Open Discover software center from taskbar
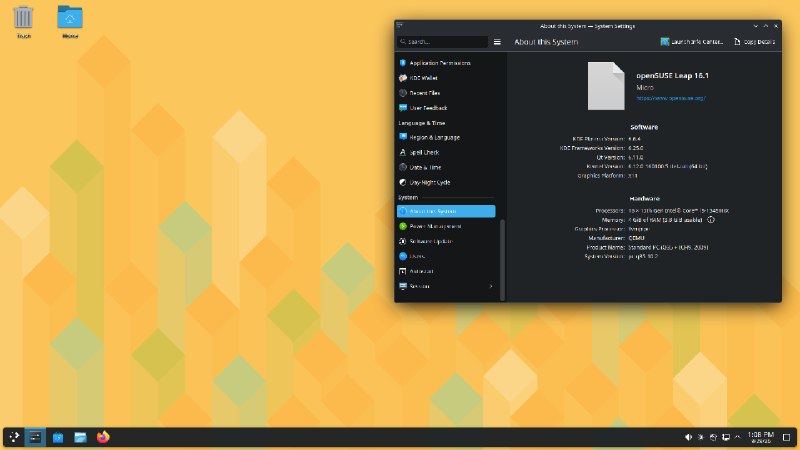This screenshot has height=450, width=800. click(58, 437)
